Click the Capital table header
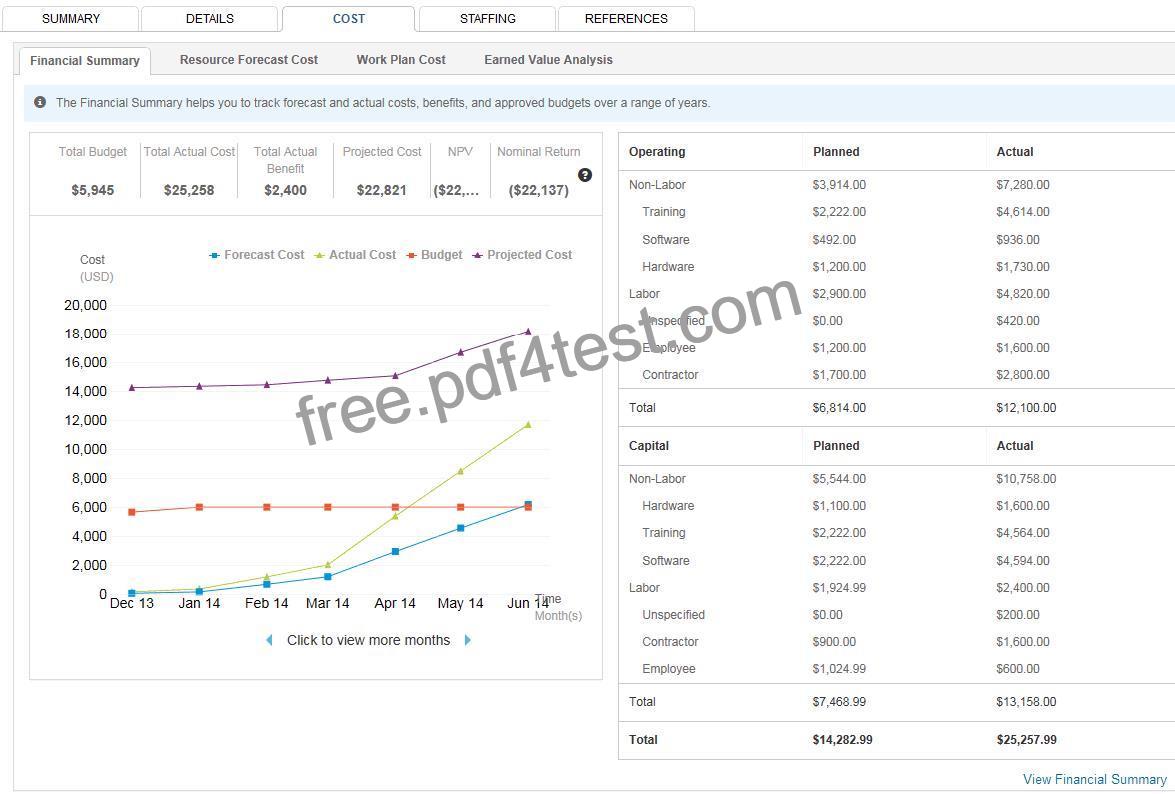 coord(649,446)
